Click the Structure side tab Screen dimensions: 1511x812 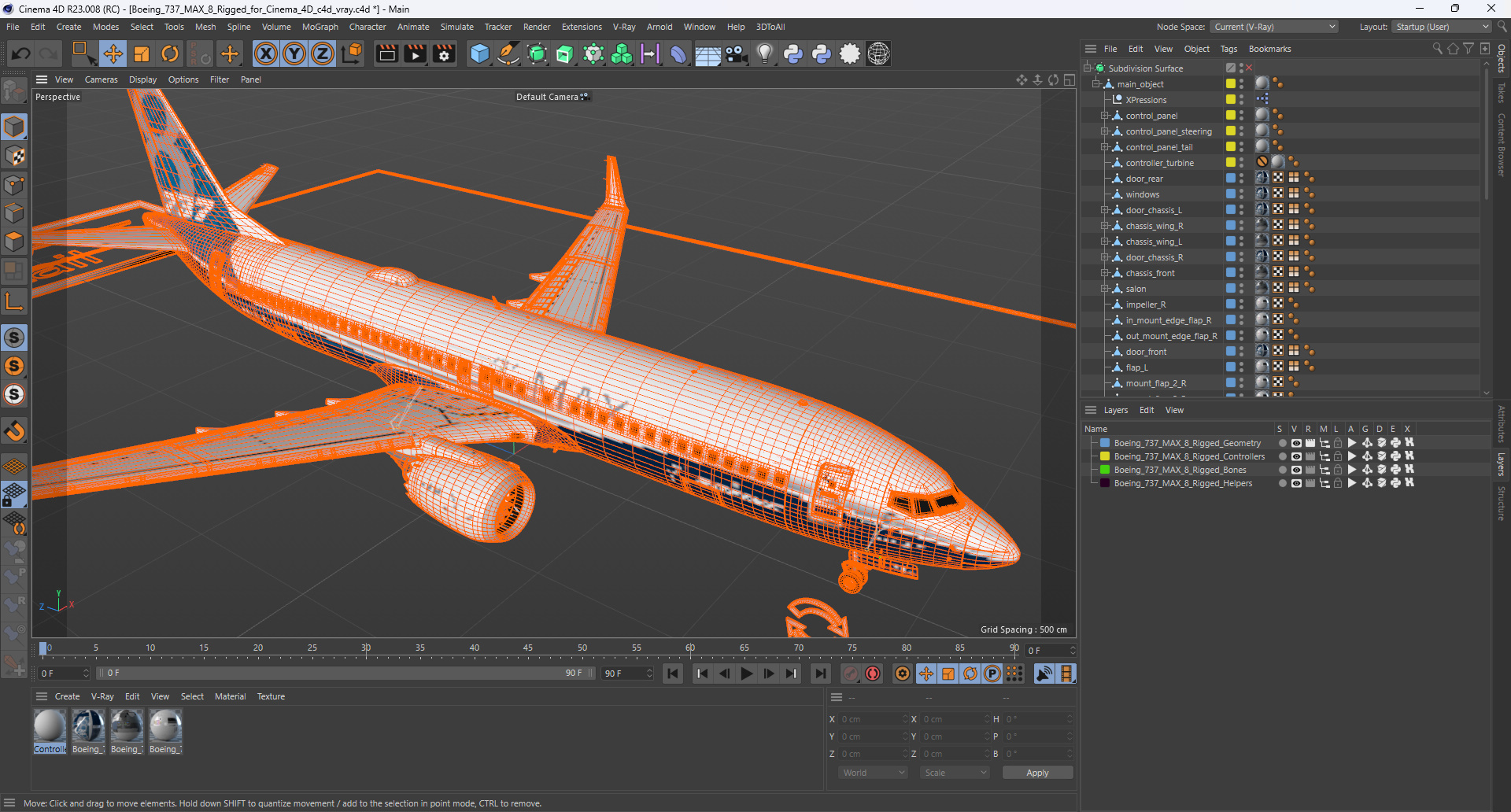pyautogui.click(x=1502, y=504)
